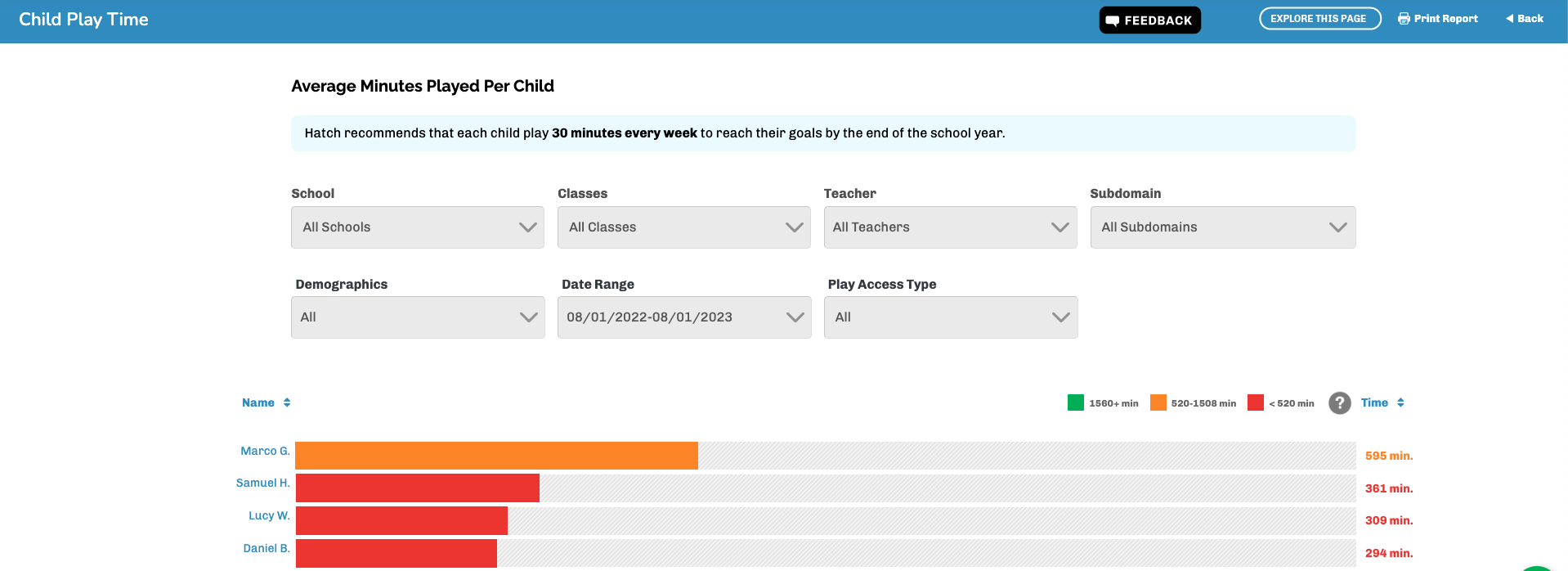This screenshot has height=571, width=1568.
Task: Click the red <520 min legend swatch
Action: point(1256,402)
